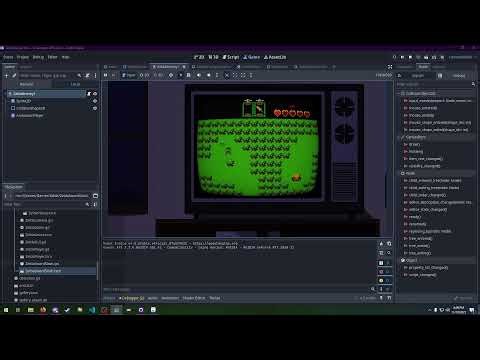Open the script icon on ZeldaEnemy1 row
This screenshot has width=480, height=360.
coord(89,94)
